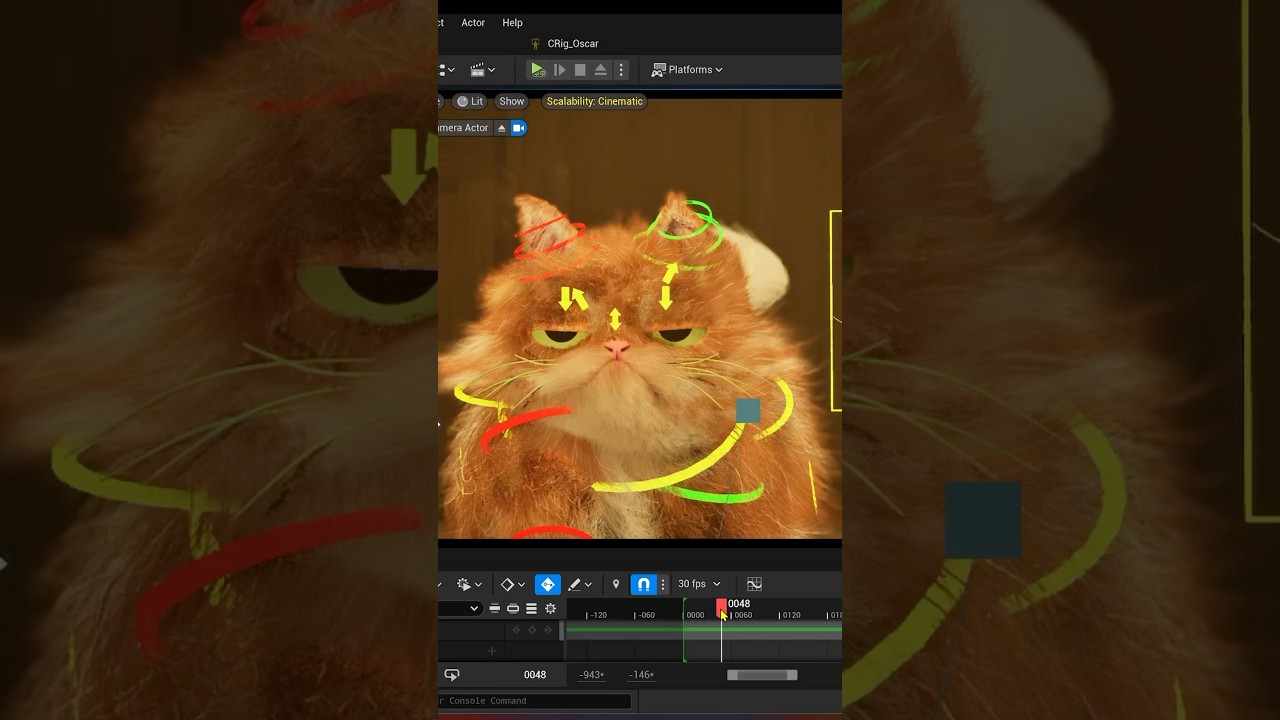
Task: Open snapping options three-dot menu
Action: point(663,584)
